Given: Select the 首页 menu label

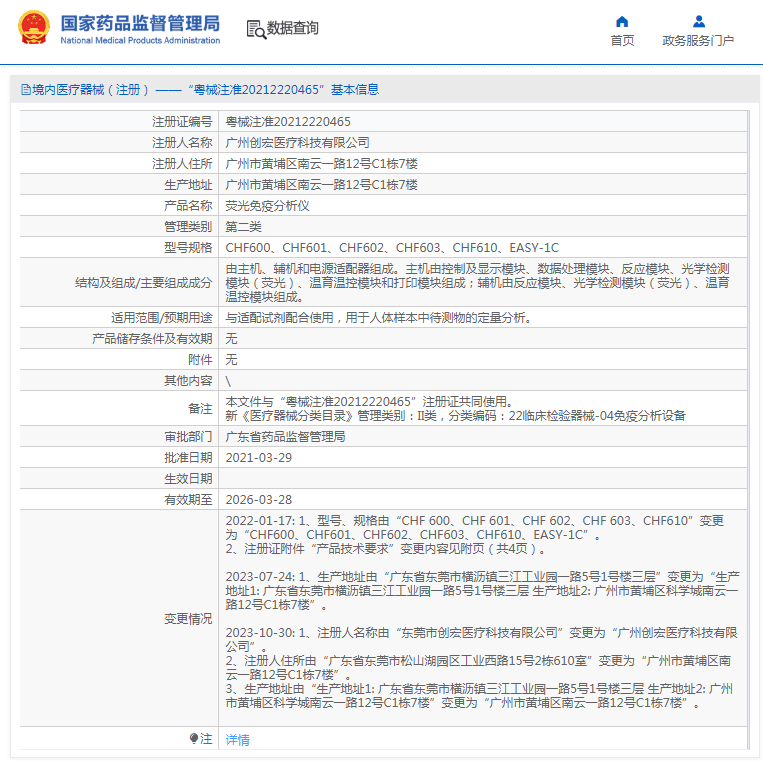Looking at the screenshot, I should point(622,40).
